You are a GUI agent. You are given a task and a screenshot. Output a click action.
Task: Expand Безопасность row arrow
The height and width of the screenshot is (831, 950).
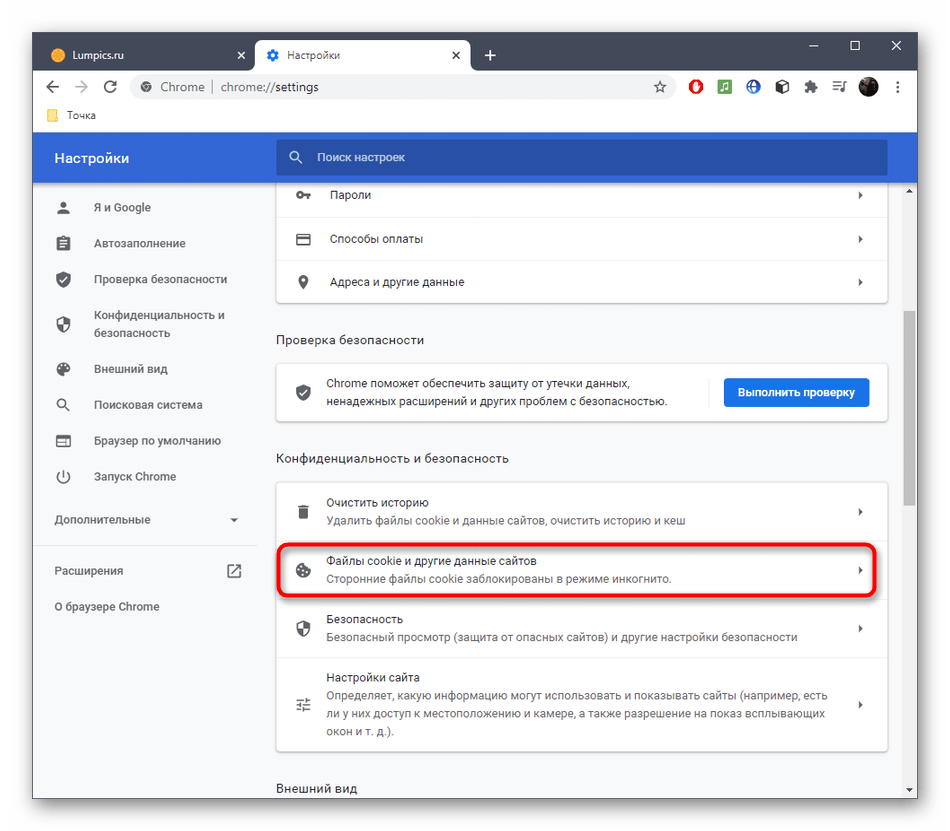click(x=860, y=629)
